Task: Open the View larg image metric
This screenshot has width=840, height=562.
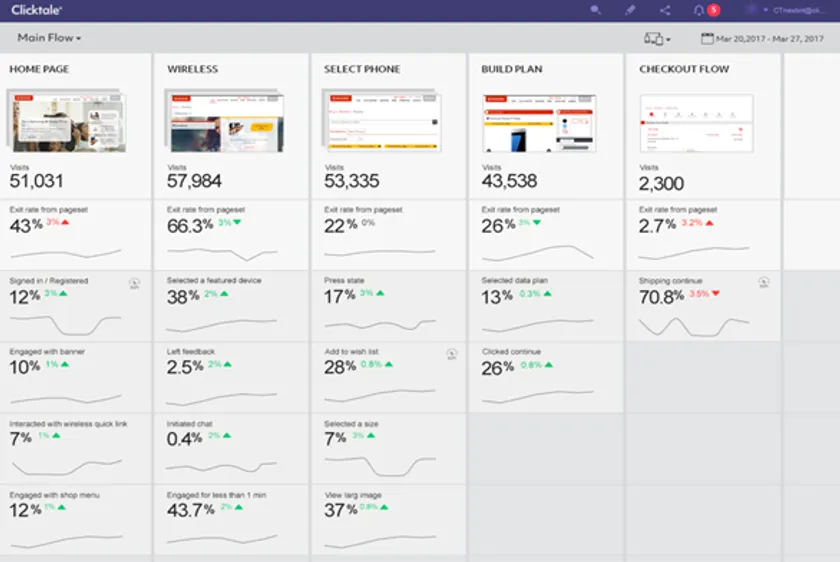Action: 388,520
